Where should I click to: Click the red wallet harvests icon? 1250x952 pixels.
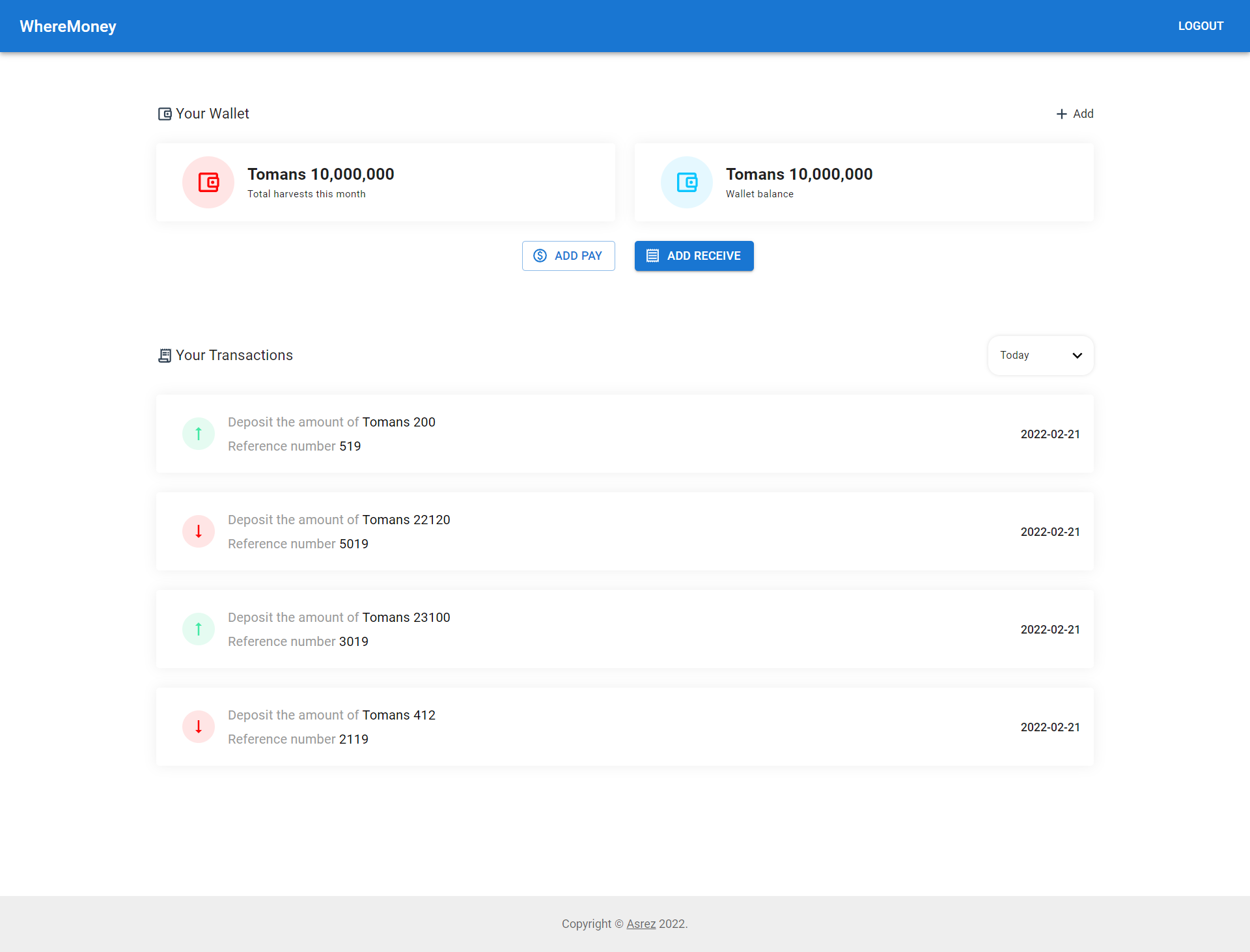tap(208, 182)
